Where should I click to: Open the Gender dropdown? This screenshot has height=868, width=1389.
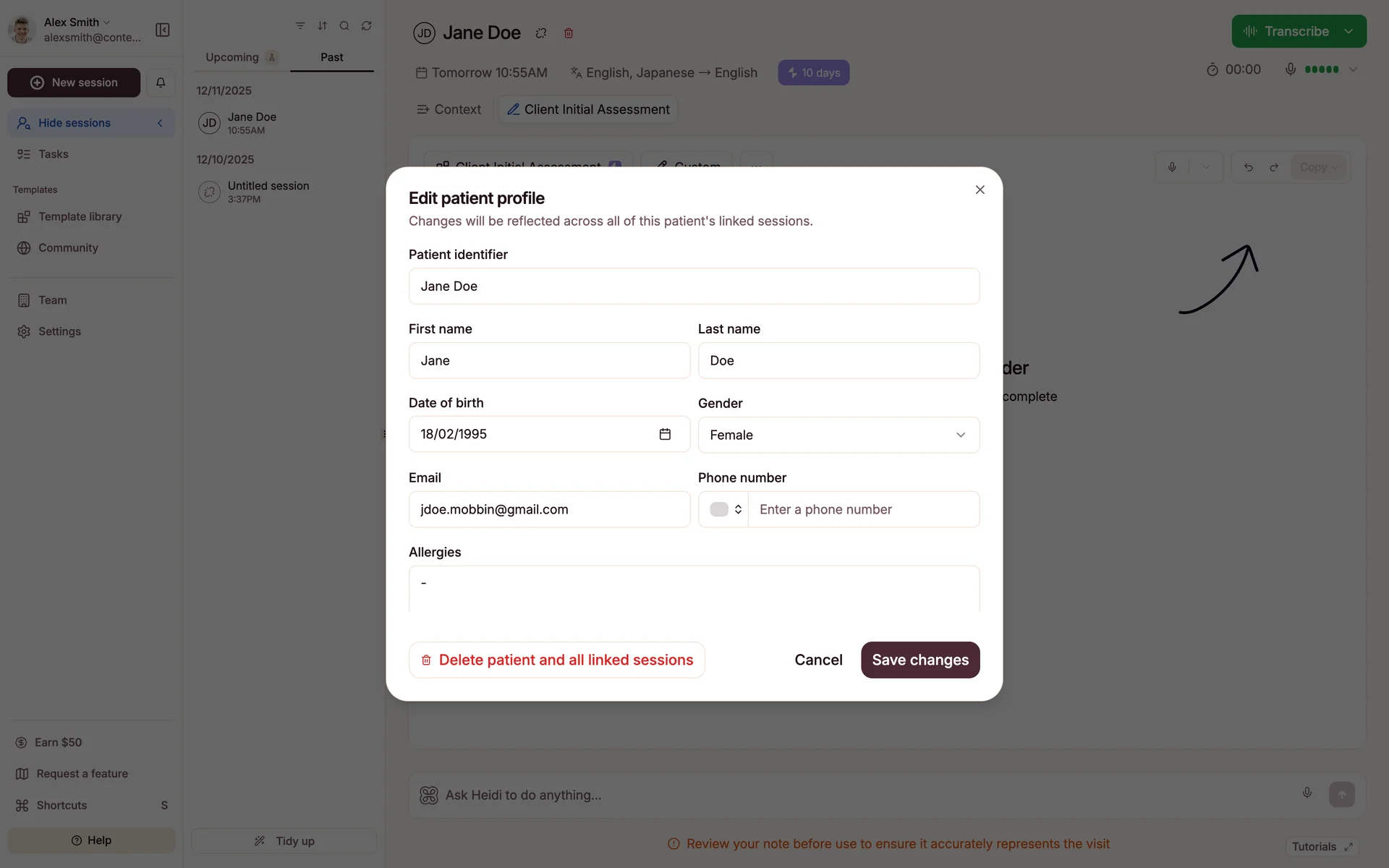(838, 435)
